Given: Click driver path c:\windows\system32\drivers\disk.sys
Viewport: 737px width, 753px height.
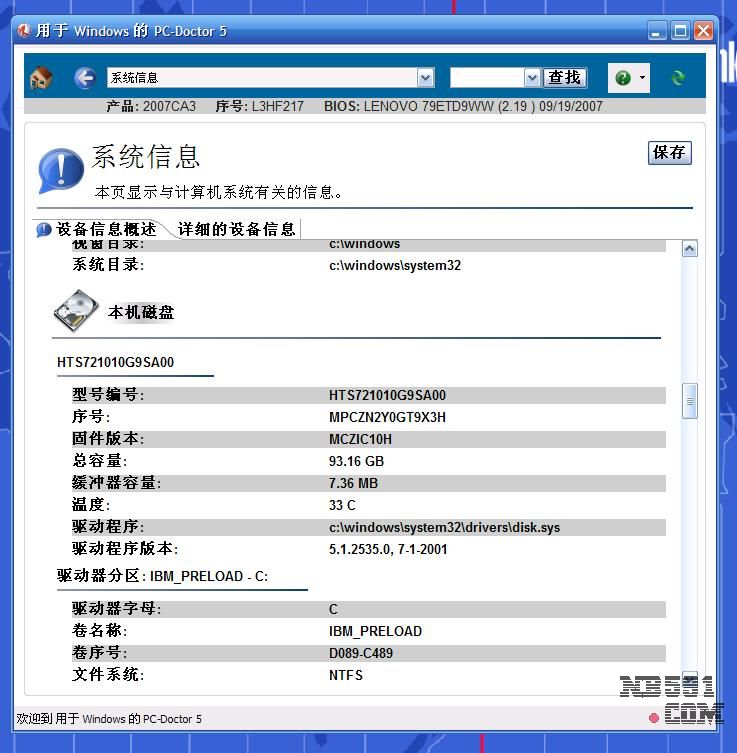Looking at the screenshot, I should 445,527.
